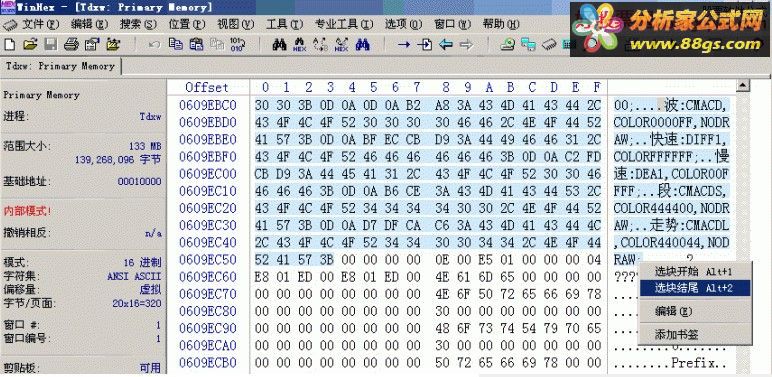Click the grayed write clipboard icon
772x377 pixels.
217,45
